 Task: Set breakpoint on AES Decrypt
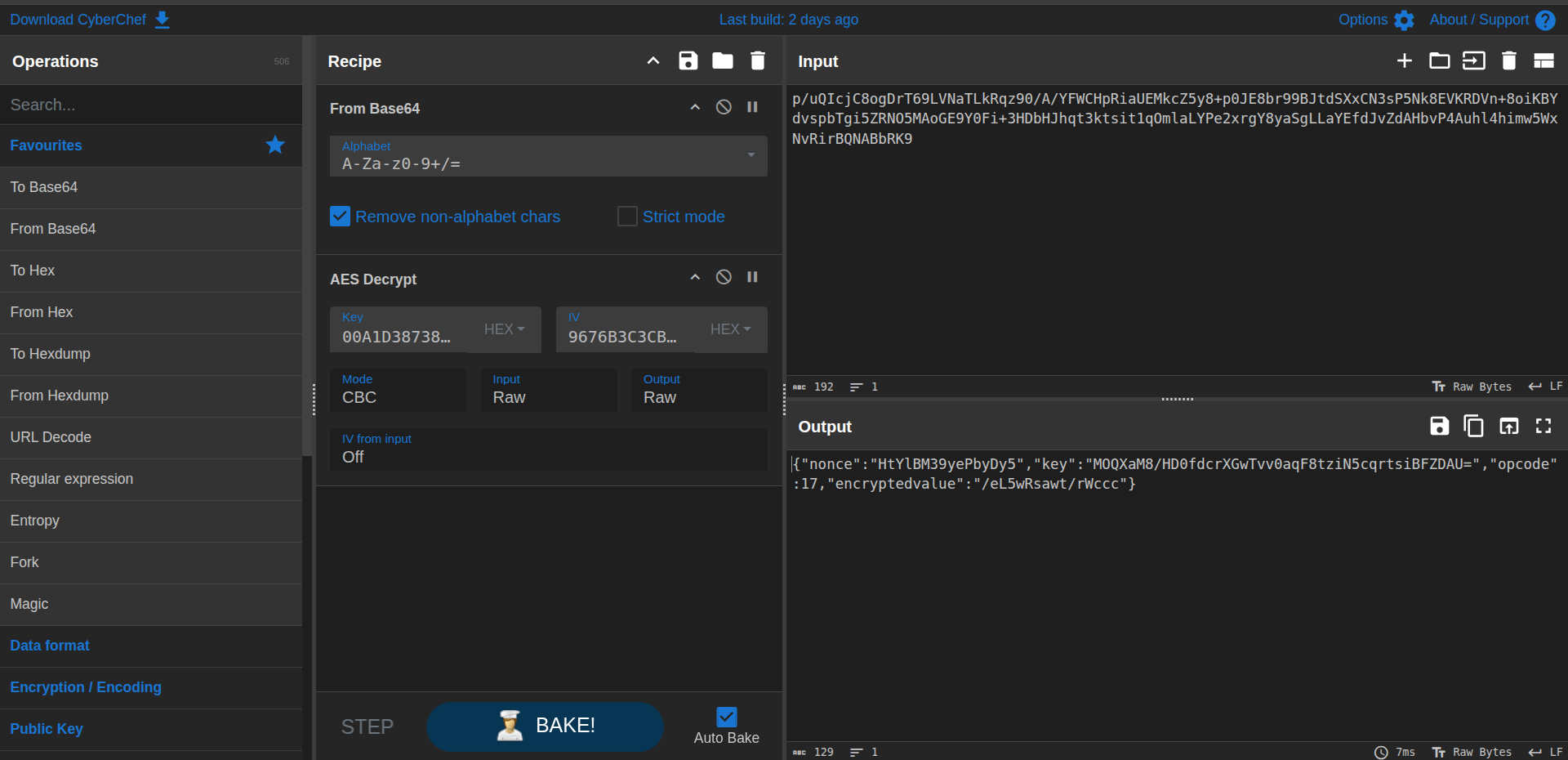(x=752, y=277)
